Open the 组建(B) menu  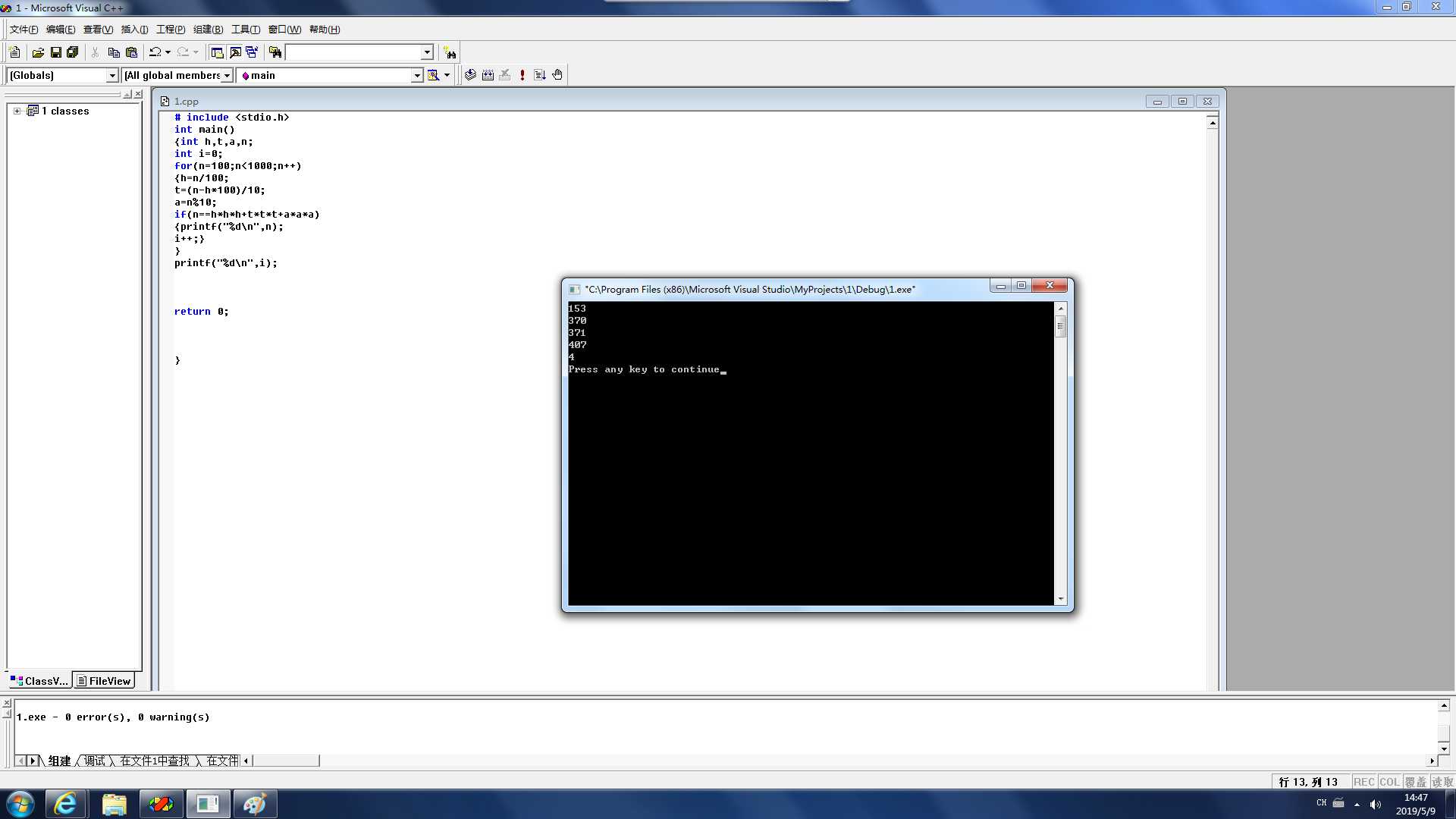(x=208, y=30)
